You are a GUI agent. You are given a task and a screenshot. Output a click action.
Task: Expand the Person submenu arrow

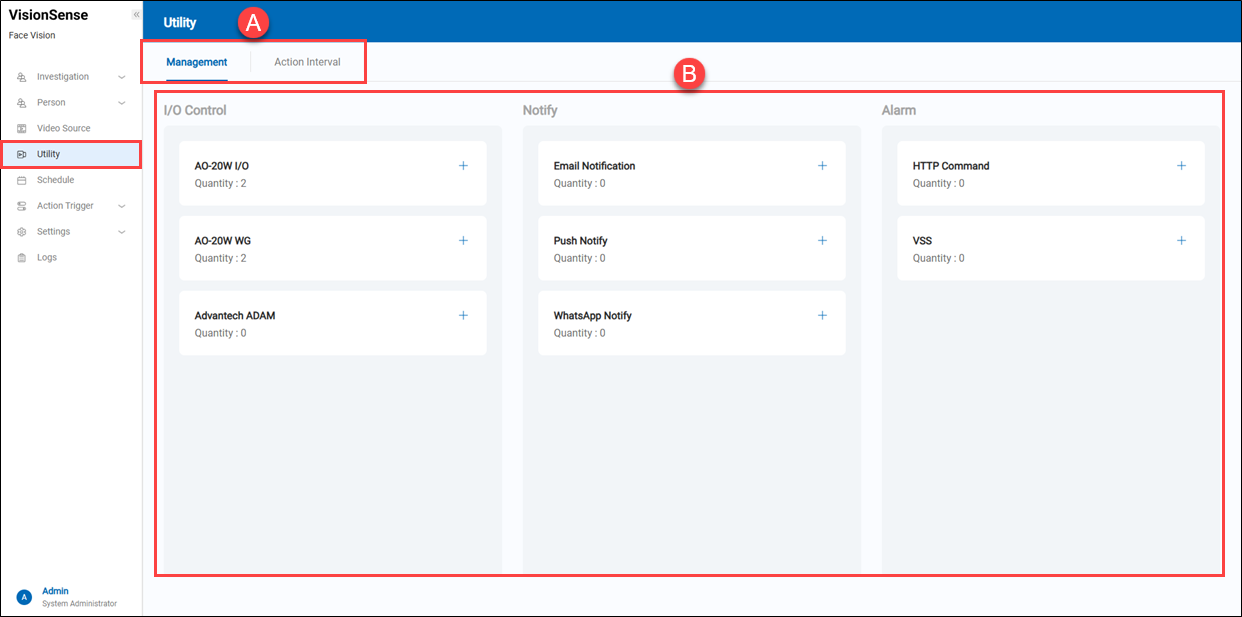[x=122, y=103]
